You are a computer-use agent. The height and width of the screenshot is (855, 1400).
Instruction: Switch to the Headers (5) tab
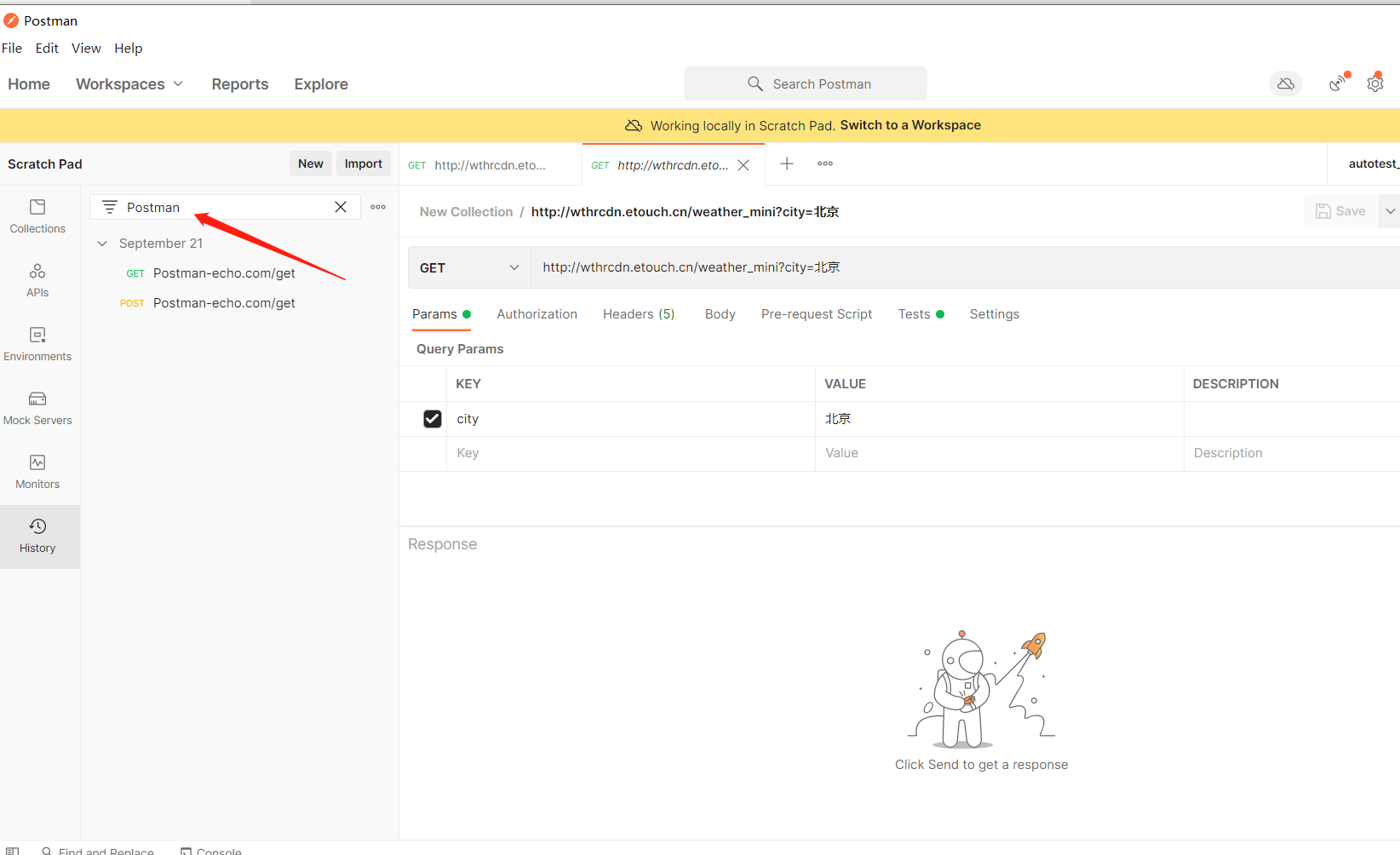tap(639, 314)
